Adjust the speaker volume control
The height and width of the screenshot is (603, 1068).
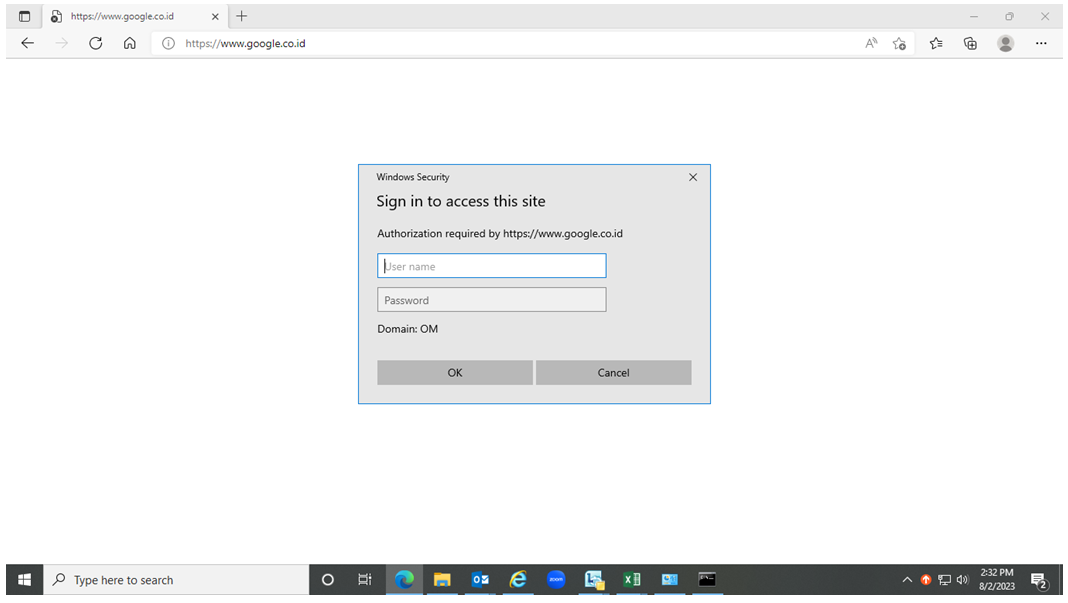(962, 580)
